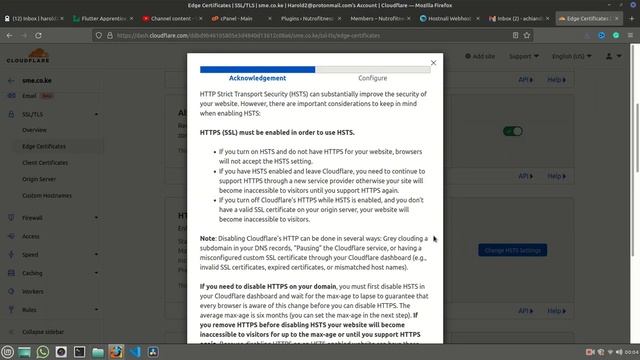Open Client Certificates sidebar entry
This screenshot has width=640, height=360.
[x=45, y=162]
